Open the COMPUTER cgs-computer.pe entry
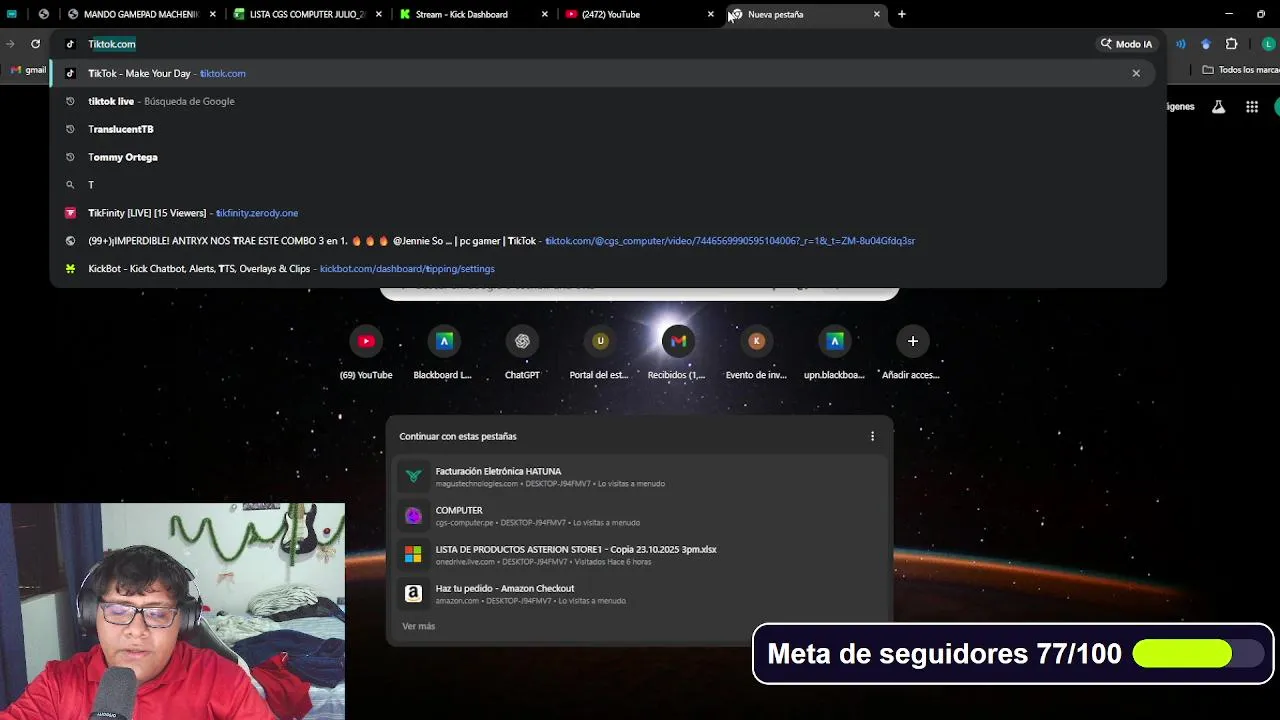The width and height of the screenshot is (1280, 720). pyautogui.click(x=639, y=516)
